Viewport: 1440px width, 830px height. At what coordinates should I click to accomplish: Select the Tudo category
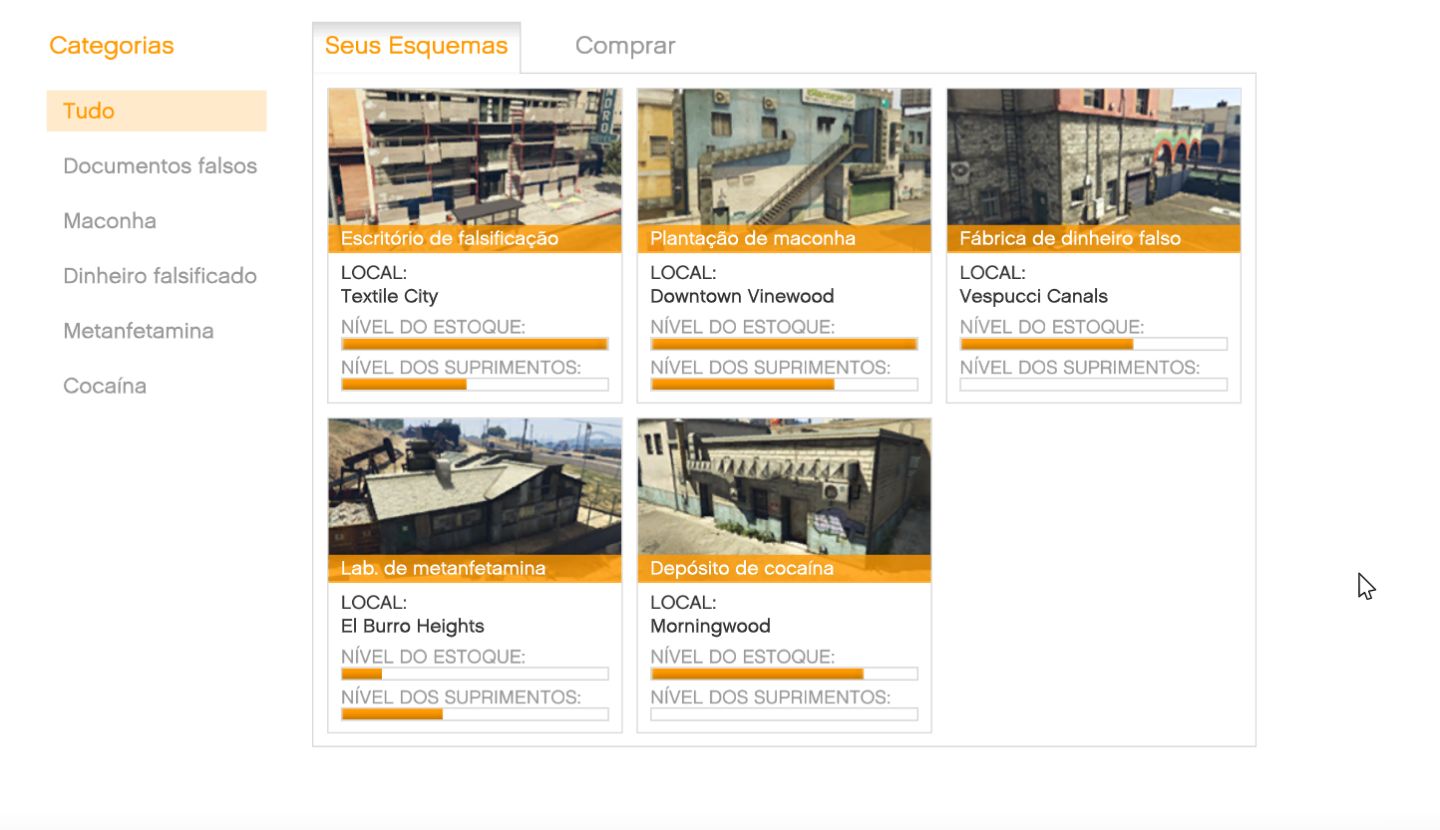click(156, 111)
